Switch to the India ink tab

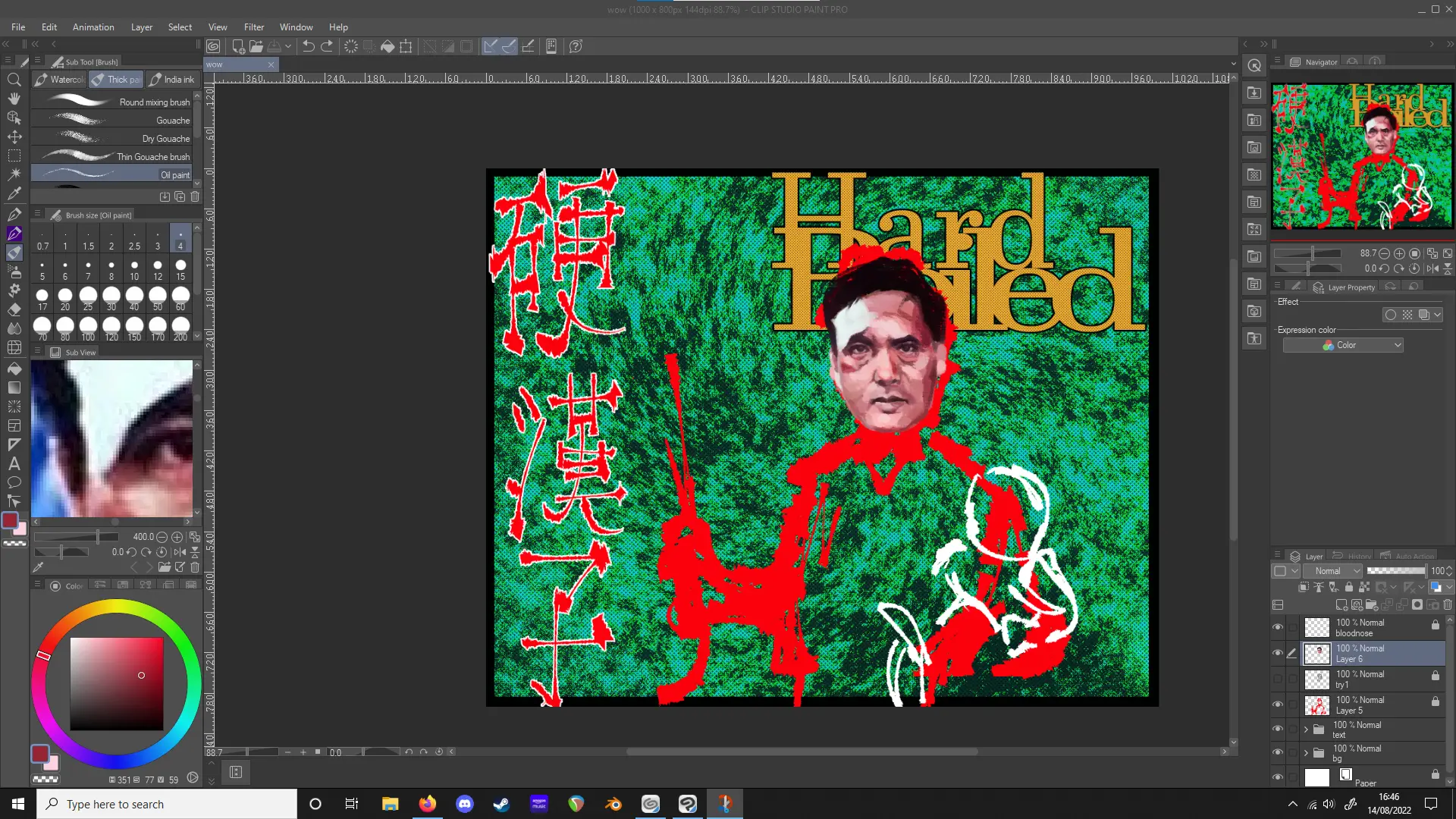pyautogui.click(x=173, y=80)
